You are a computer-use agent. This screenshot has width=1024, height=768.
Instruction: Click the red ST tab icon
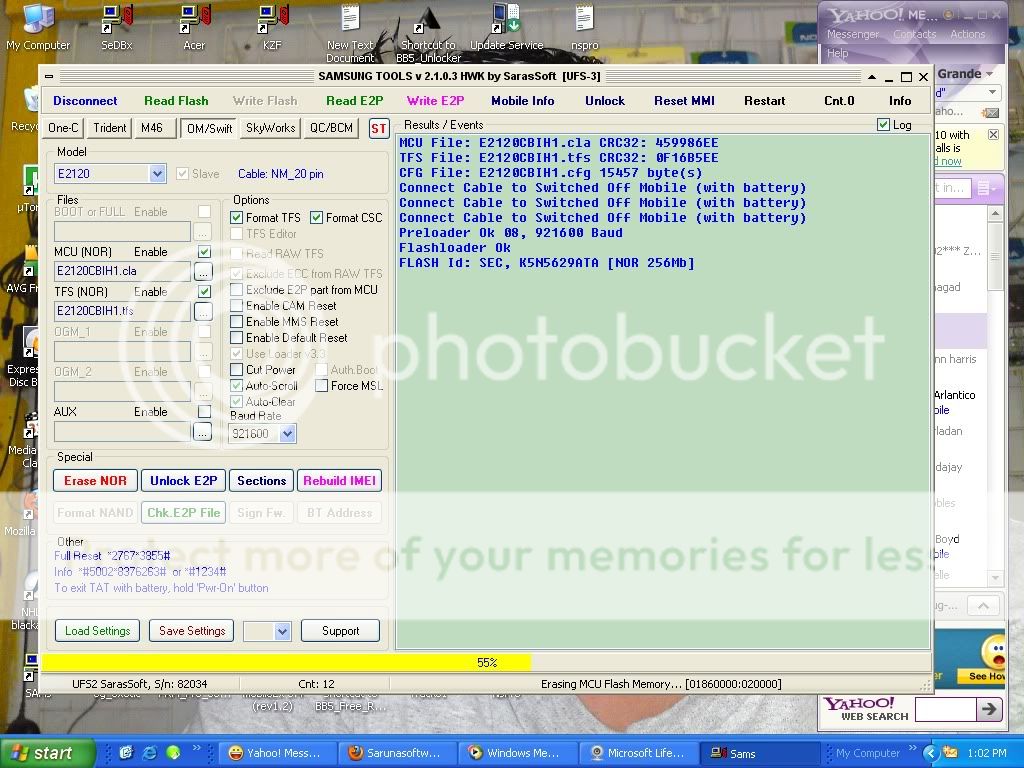pos(379,128)
